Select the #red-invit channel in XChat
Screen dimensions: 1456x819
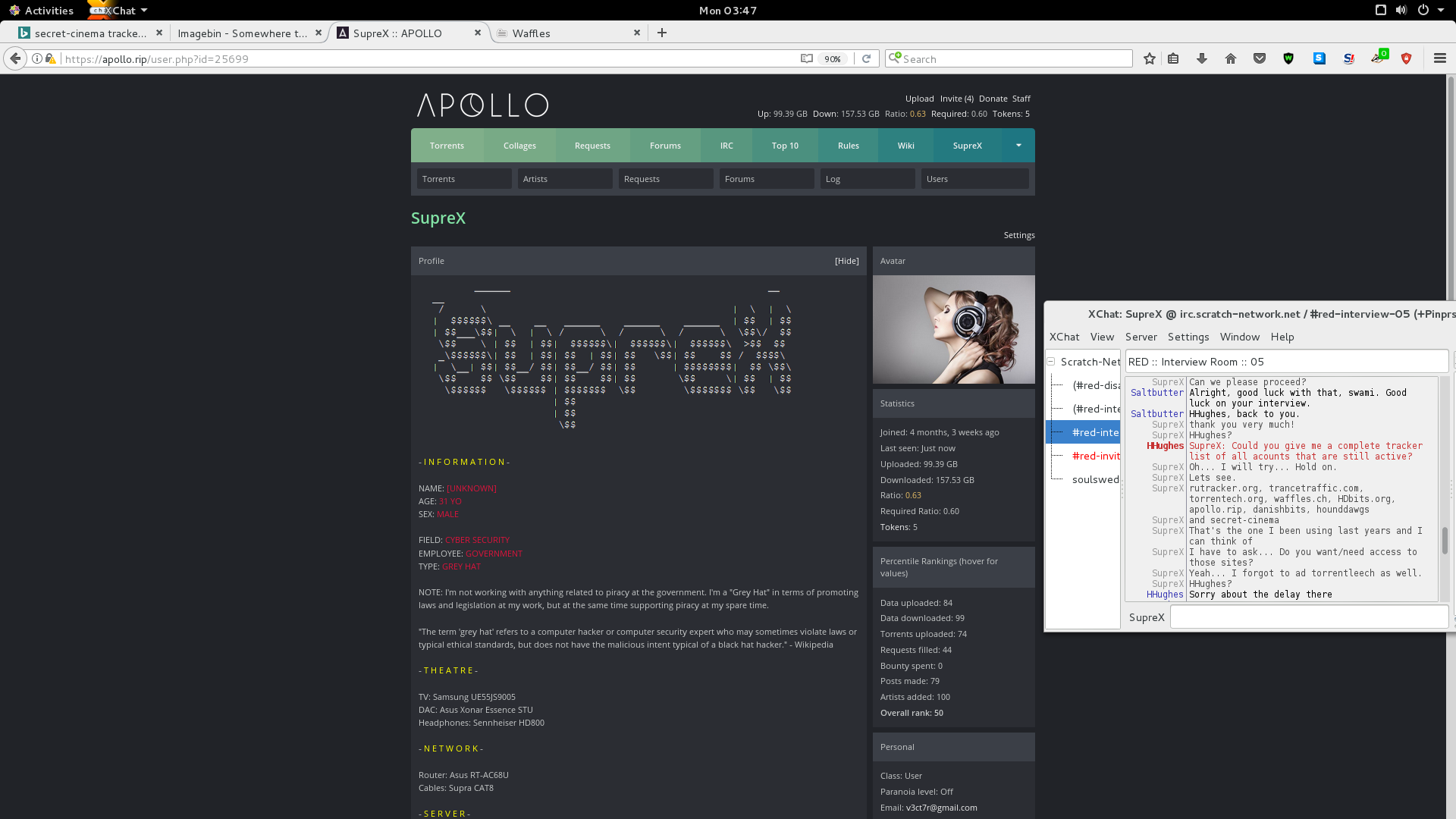pyautogui.click(x=1095, y=456)
